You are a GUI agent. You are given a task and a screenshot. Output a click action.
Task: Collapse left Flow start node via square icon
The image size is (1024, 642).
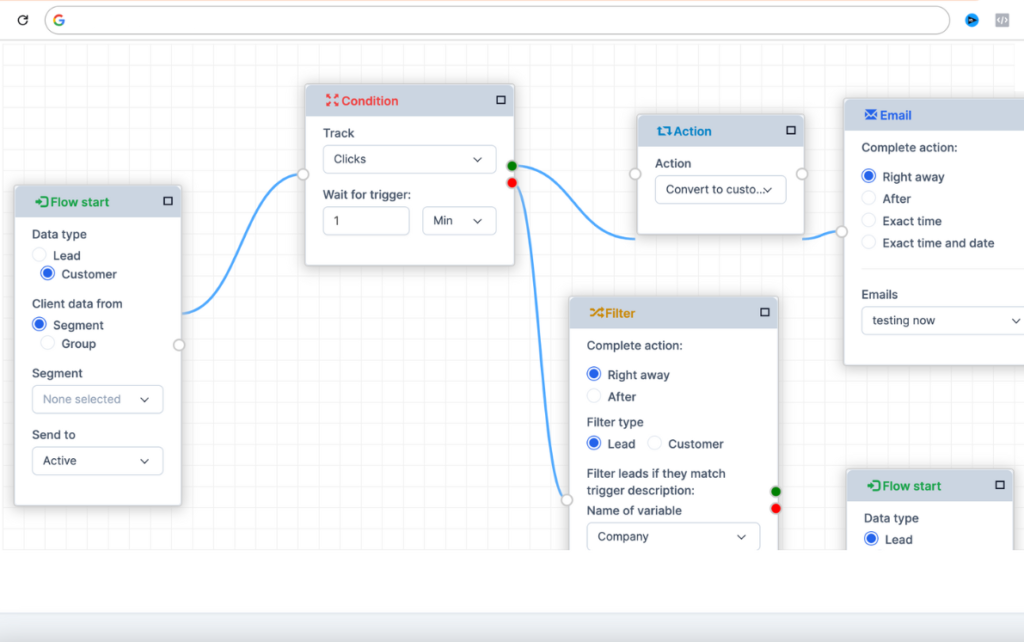(x=168, y=201)
